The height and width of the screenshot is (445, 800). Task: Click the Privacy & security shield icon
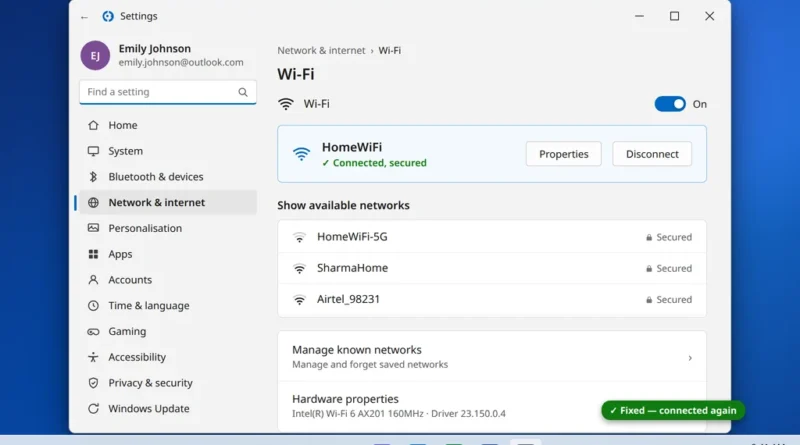[93, 383]
